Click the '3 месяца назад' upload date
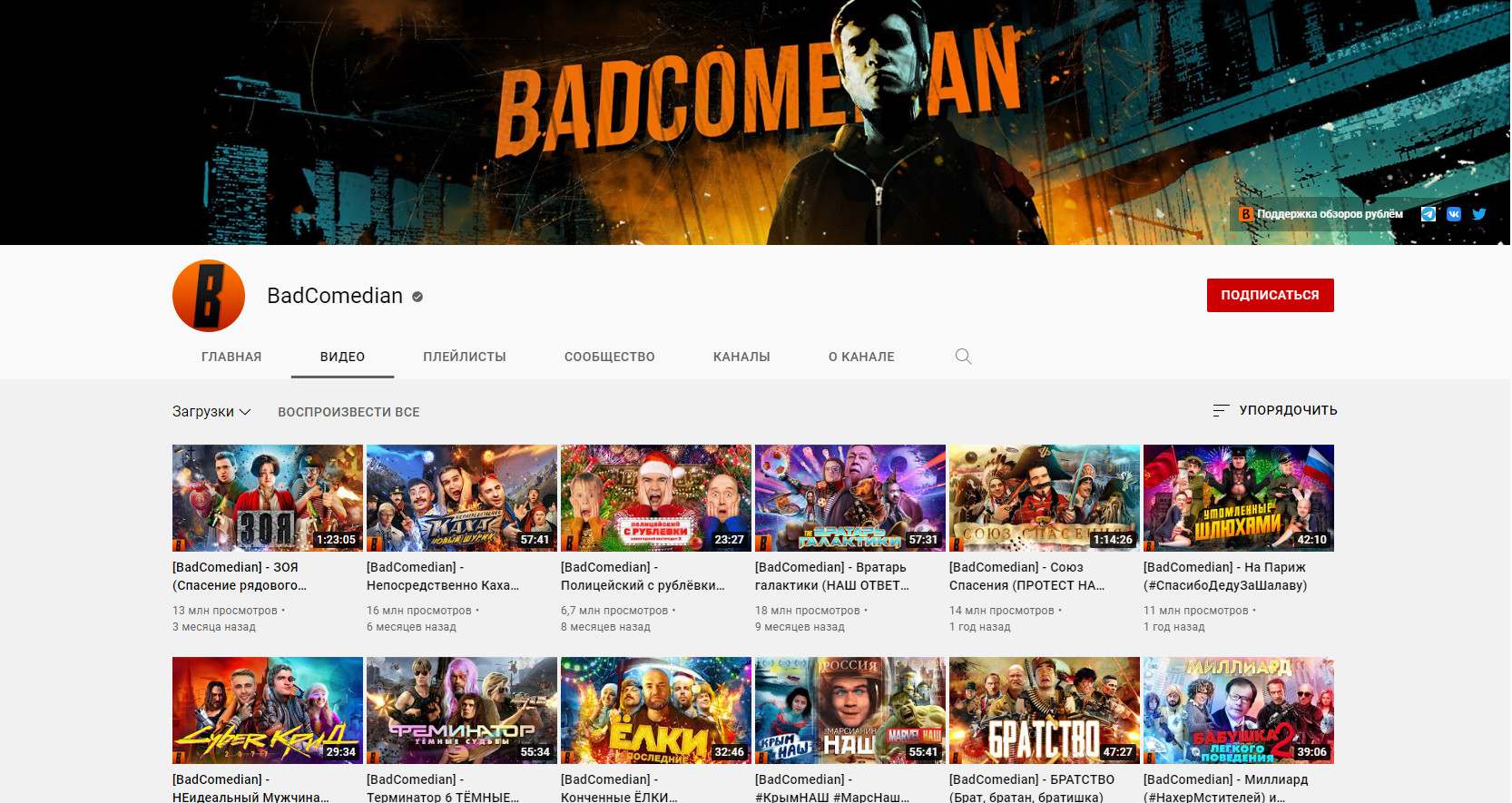Viewport: 1512px width, 803px height. click(x=214, y=627)
